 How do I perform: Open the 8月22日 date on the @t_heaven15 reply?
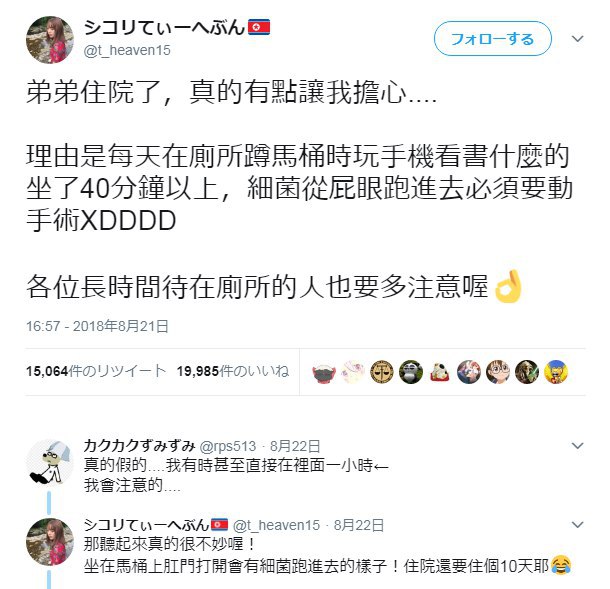[359, 525]
